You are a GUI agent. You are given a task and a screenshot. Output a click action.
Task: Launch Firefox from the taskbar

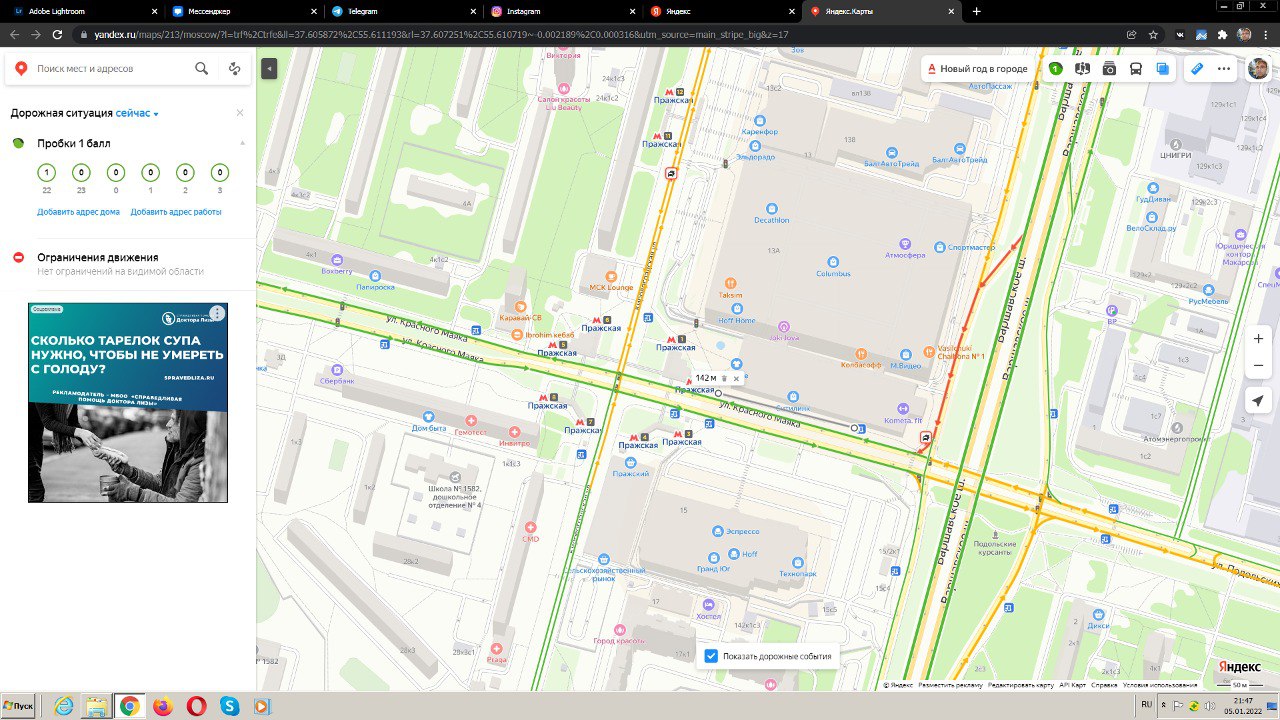click(163, 706)
